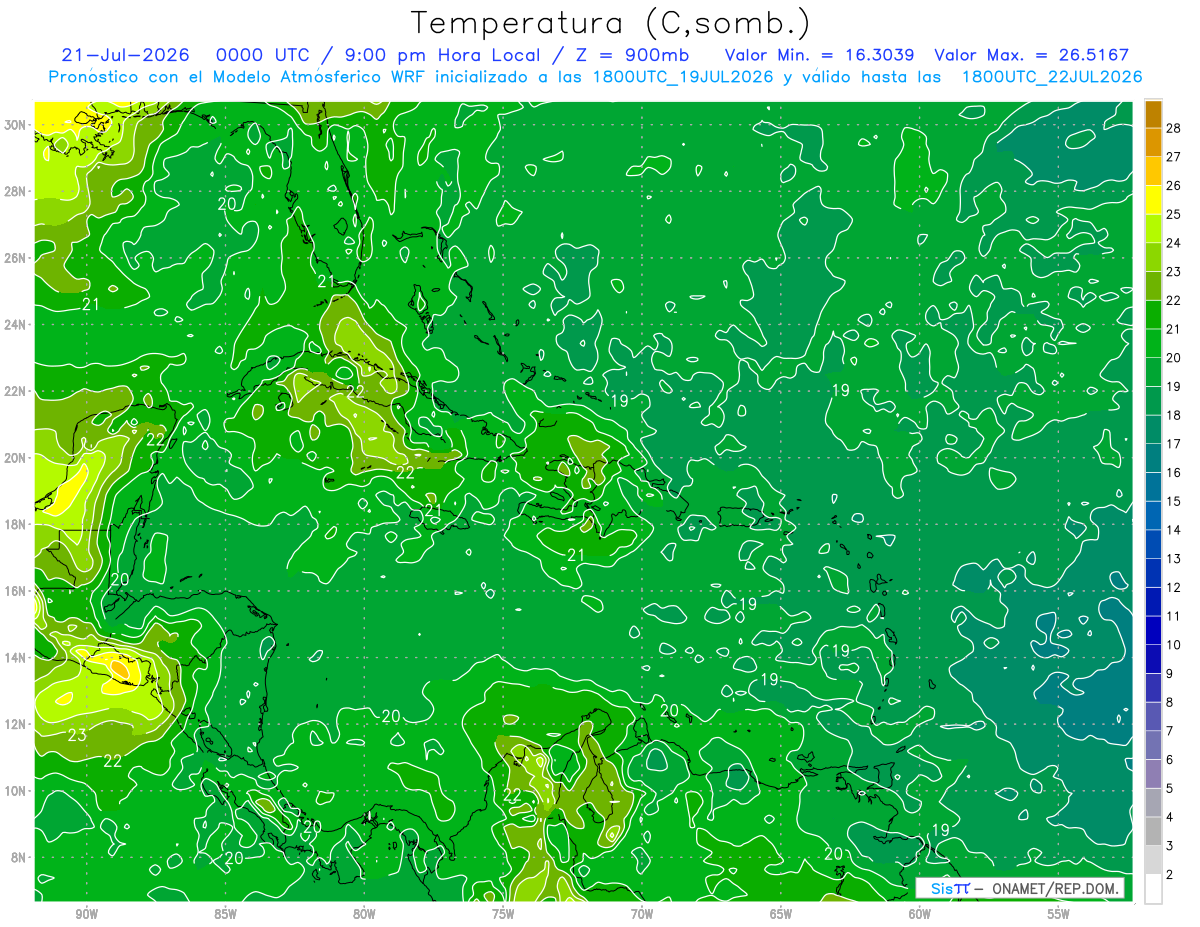The width and height of the screenshot is (1200, 927).
Task: Click the '24N' latitude label
Action: (16, 325)
